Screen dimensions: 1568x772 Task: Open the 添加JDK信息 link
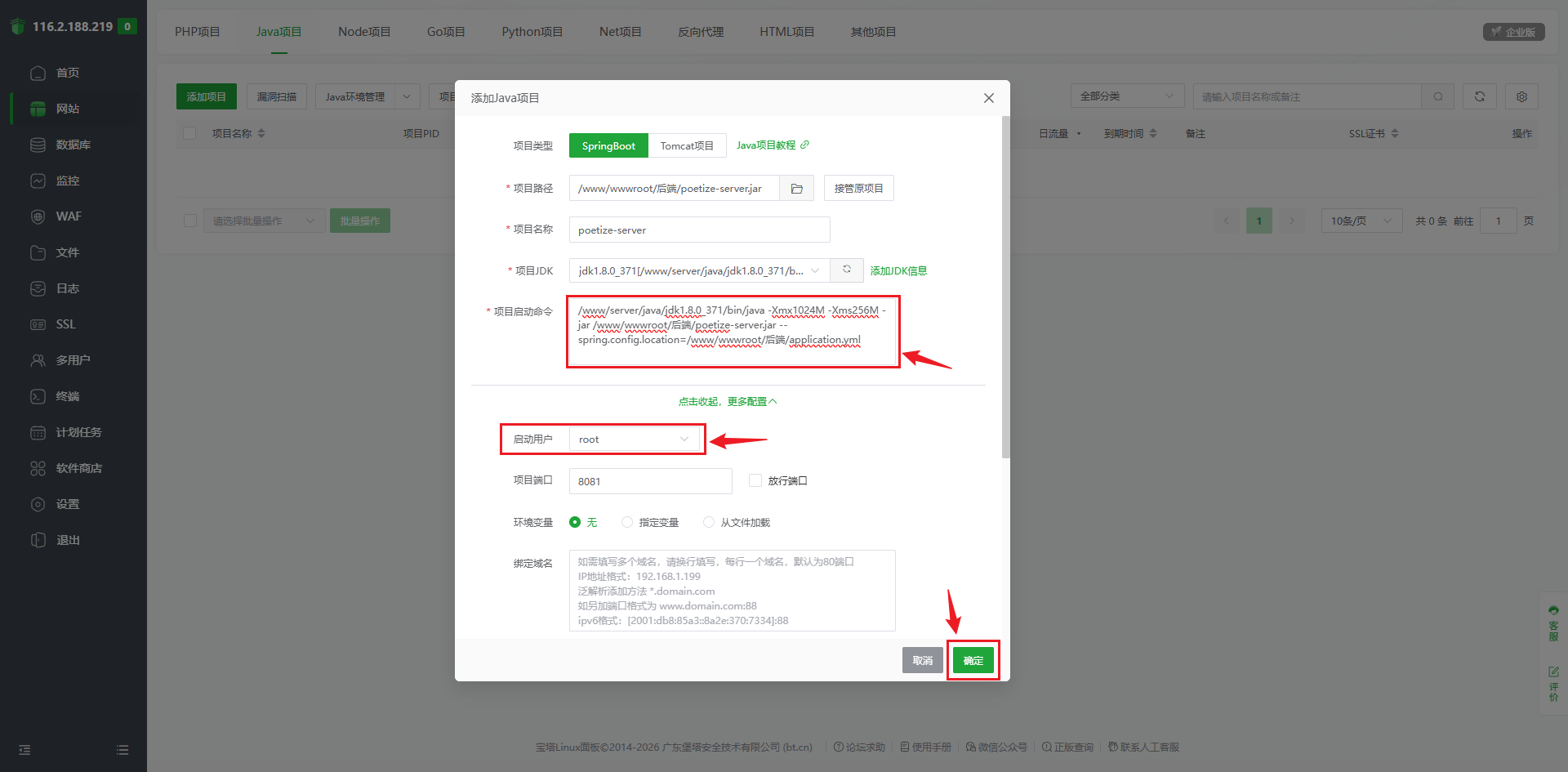point(898,271)
